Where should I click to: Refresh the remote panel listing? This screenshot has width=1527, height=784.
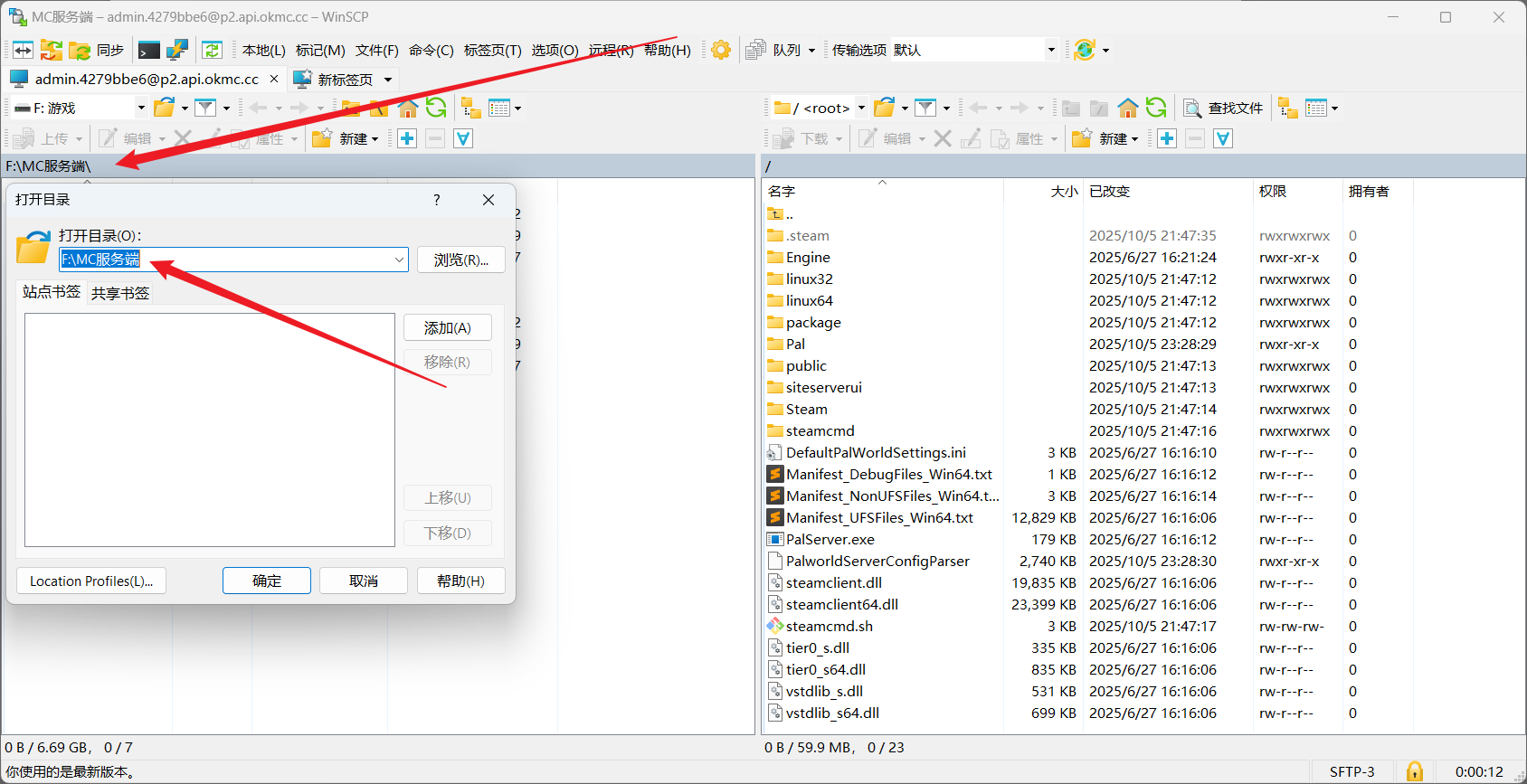click(x=1156, y=109)
